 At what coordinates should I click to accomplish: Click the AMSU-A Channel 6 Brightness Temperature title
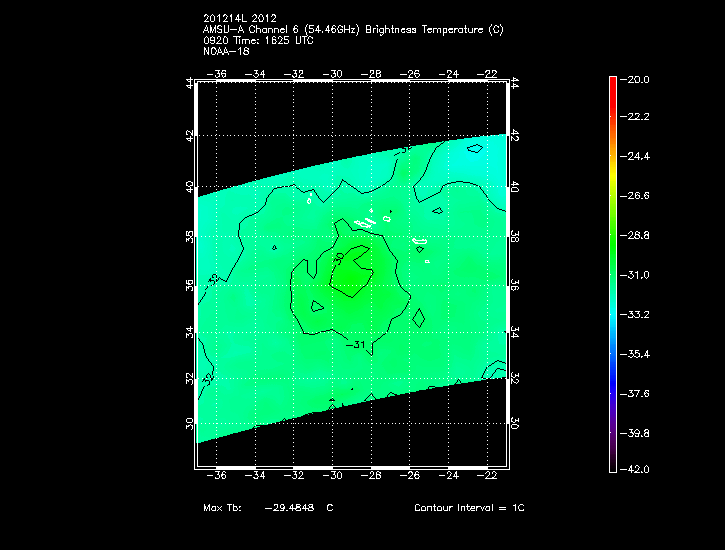tap(352, 30)
